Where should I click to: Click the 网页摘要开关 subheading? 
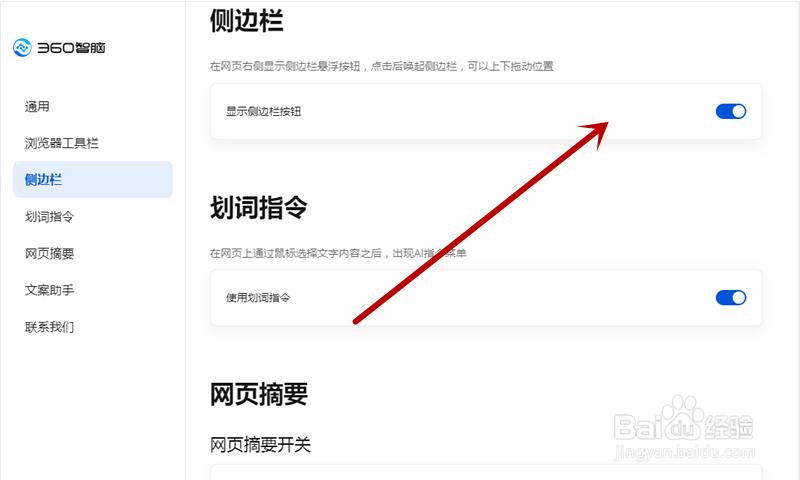point(260,445)
